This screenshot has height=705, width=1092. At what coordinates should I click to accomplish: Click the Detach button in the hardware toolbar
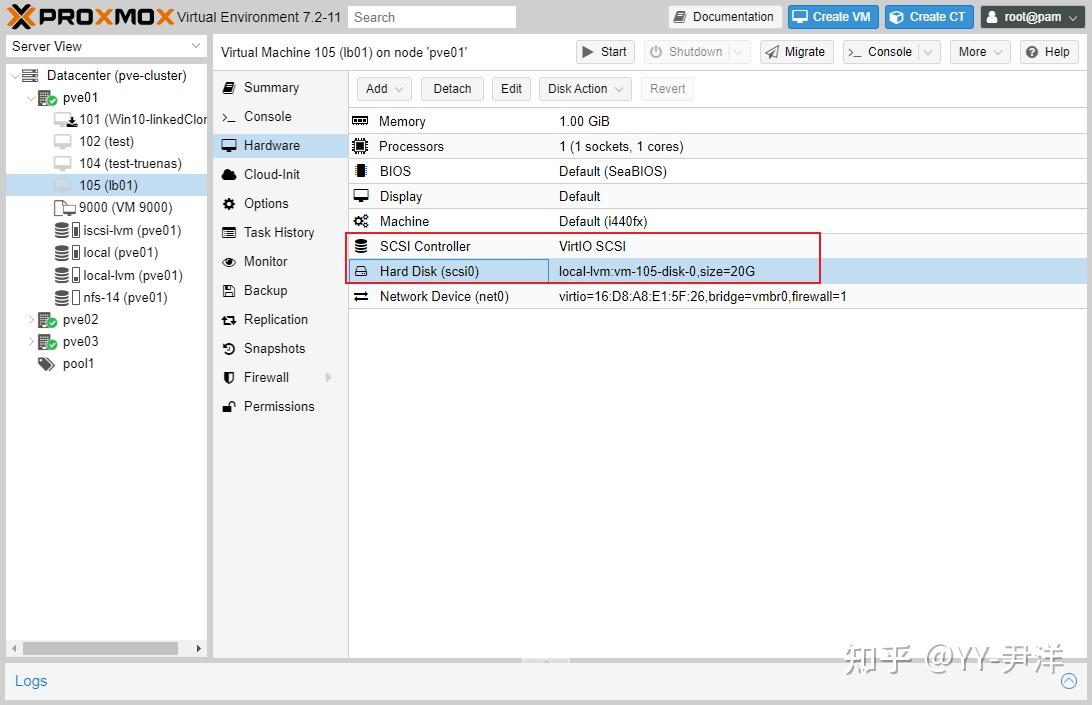pyautogui.click(x=451, y=88)
